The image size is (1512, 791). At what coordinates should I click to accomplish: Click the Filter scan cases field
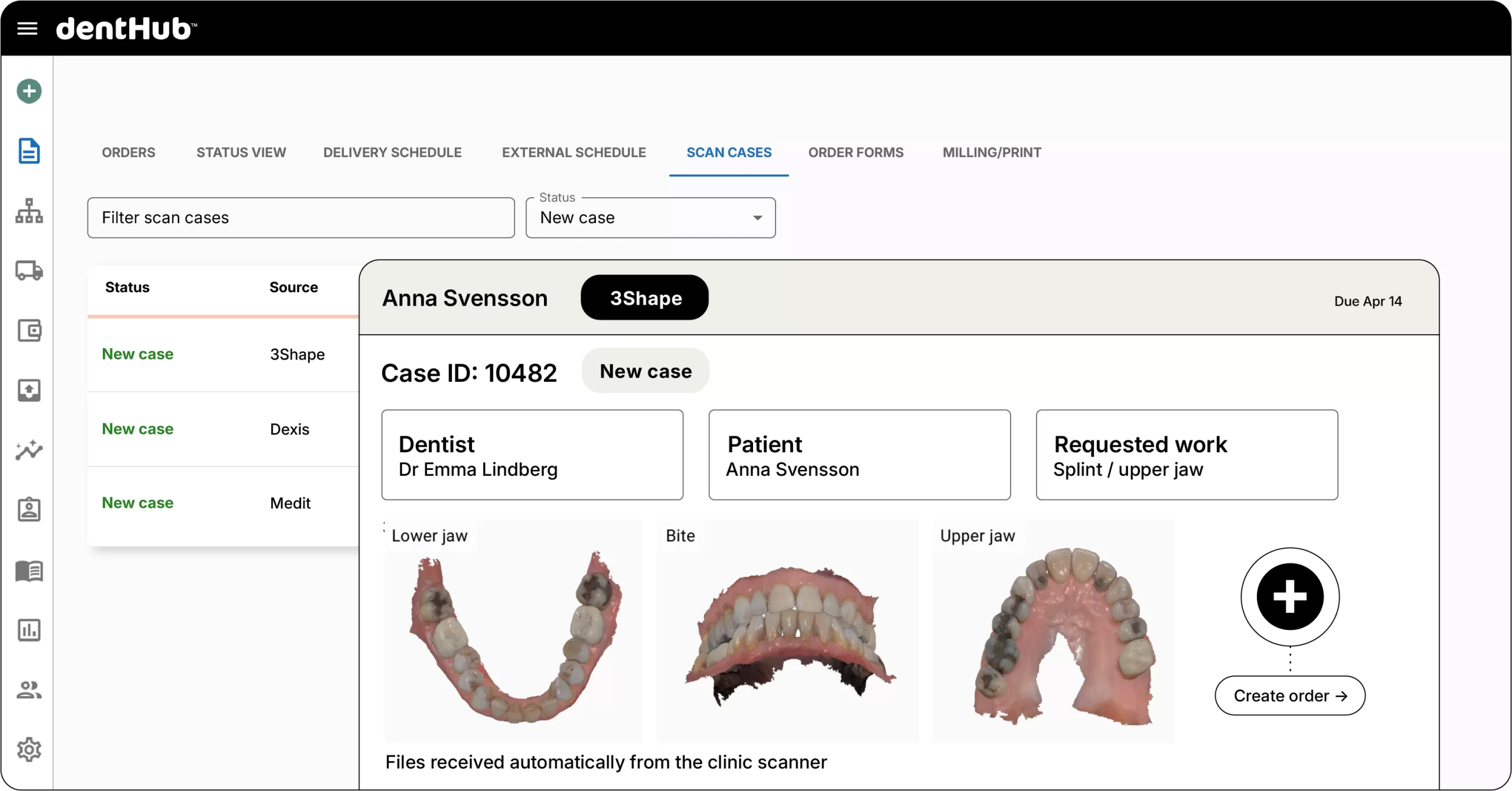pos(301,218)
